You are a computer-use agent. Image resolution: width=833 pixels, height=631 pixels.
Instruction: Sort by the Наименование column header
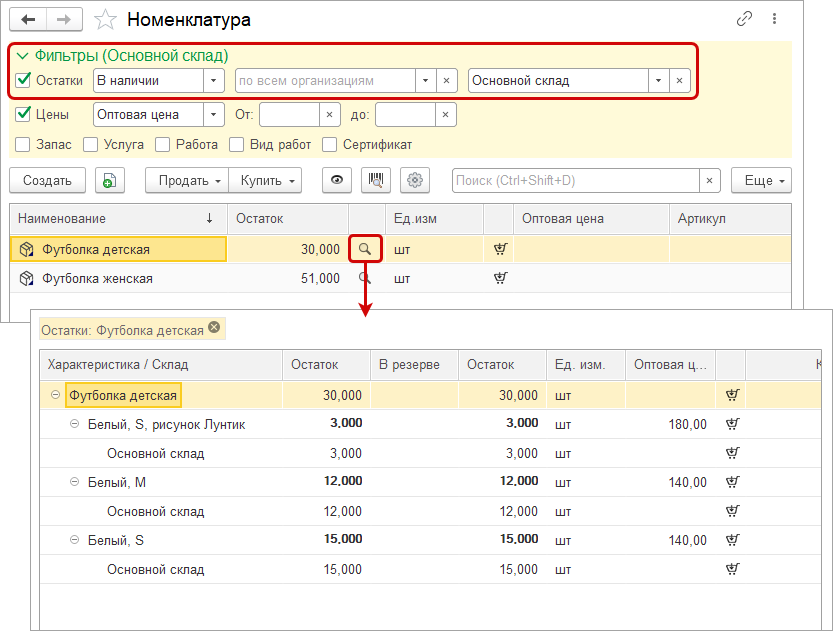118,219
